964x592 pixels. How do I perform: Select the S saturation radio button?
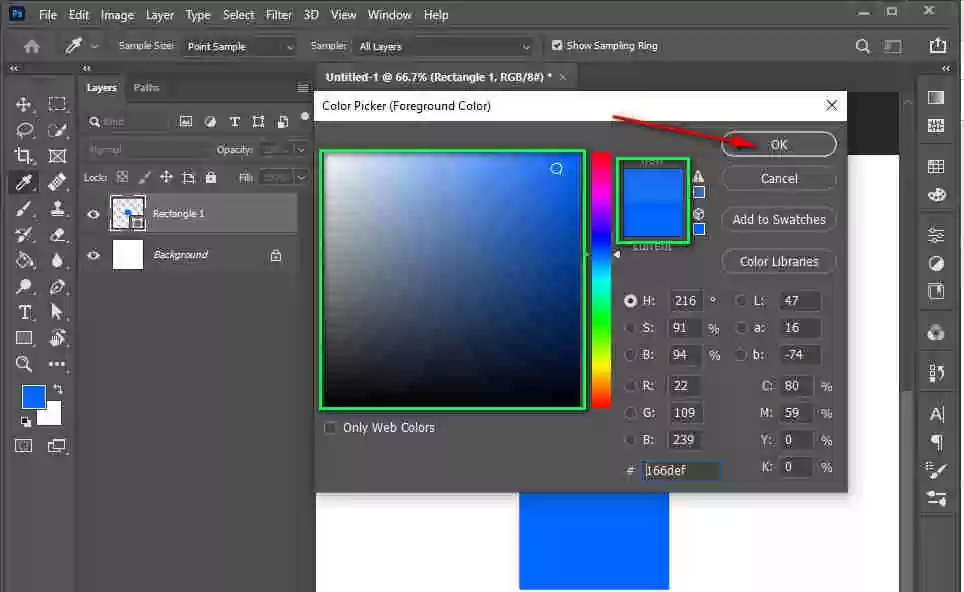630,328
